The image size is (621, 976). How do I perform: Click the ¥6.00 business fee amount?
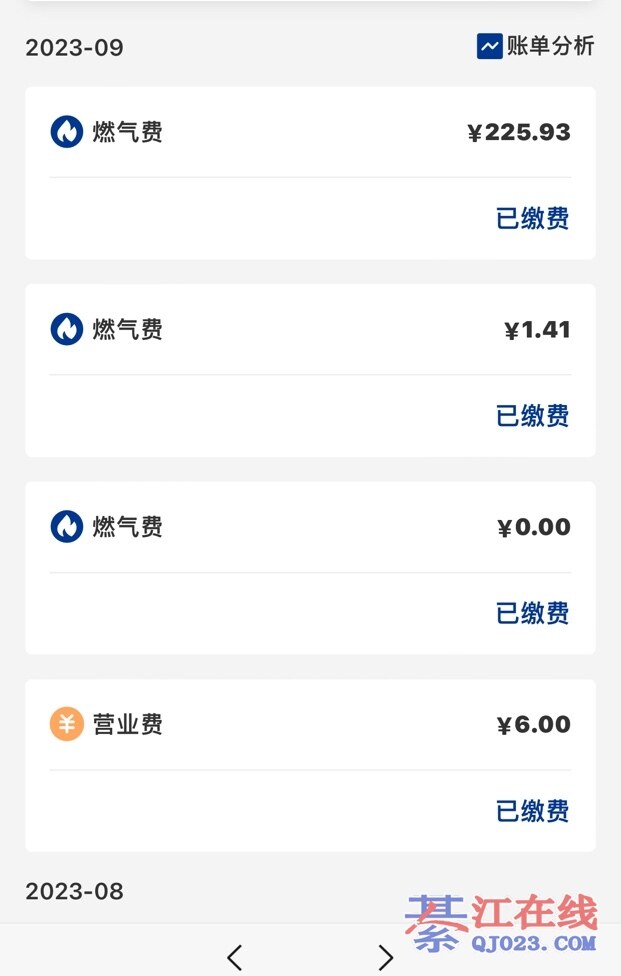tap(534, 724)
